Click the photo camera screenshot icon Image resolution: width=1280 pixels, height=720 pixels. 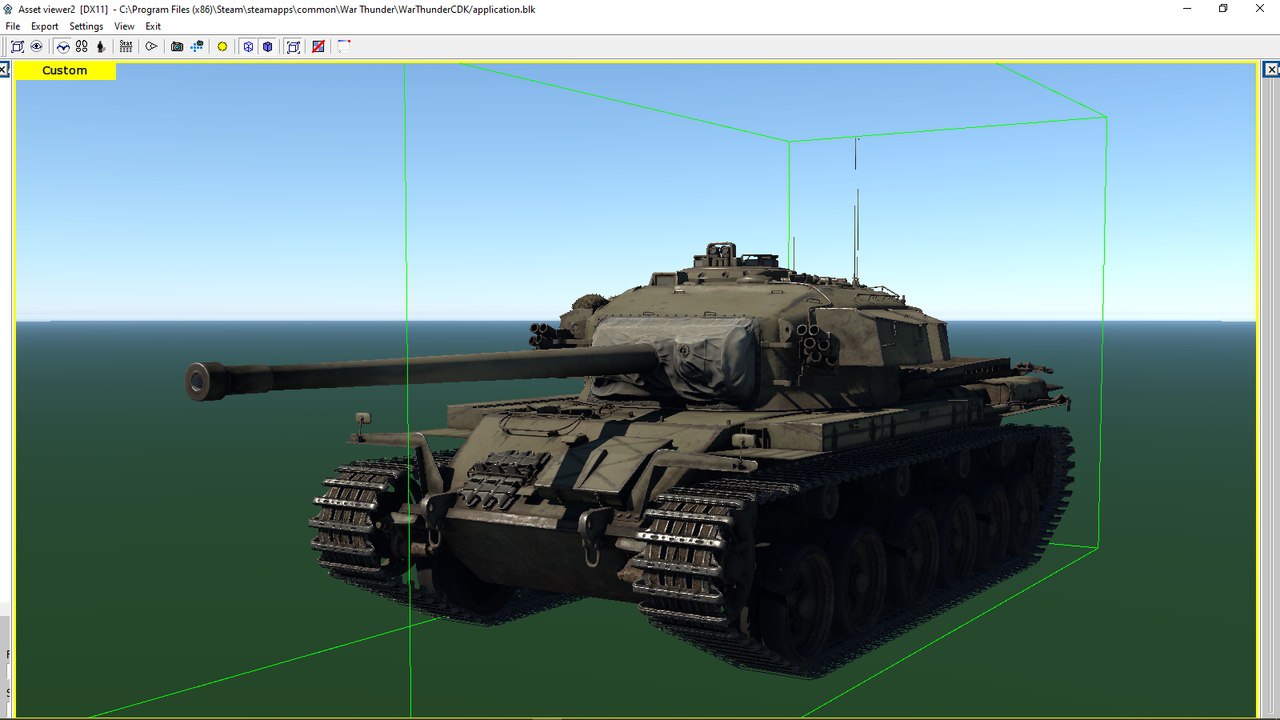pos(177,46)
